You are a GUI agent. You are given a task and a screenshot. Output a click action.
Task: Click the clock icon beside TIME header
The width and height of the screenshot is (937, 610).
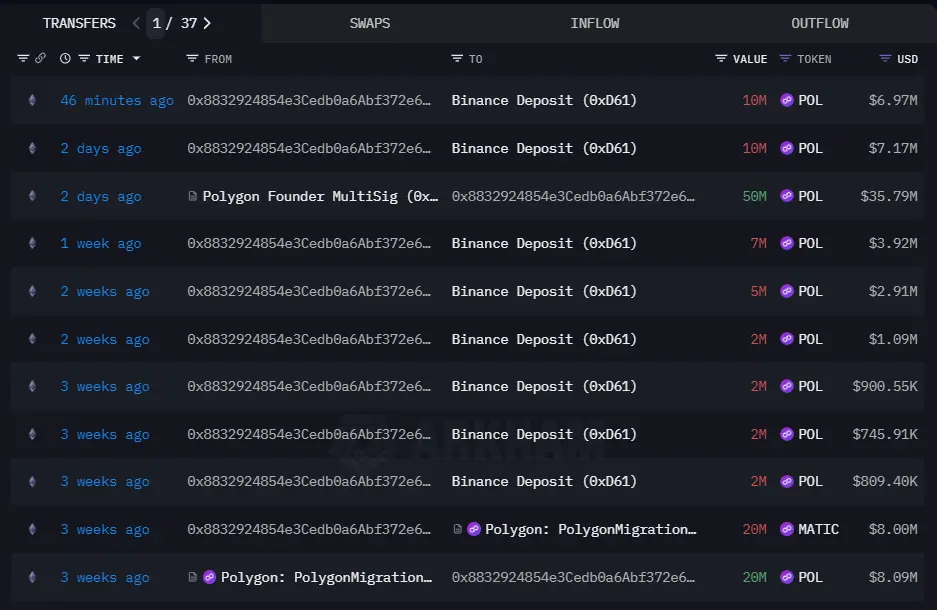pos(65,59)
